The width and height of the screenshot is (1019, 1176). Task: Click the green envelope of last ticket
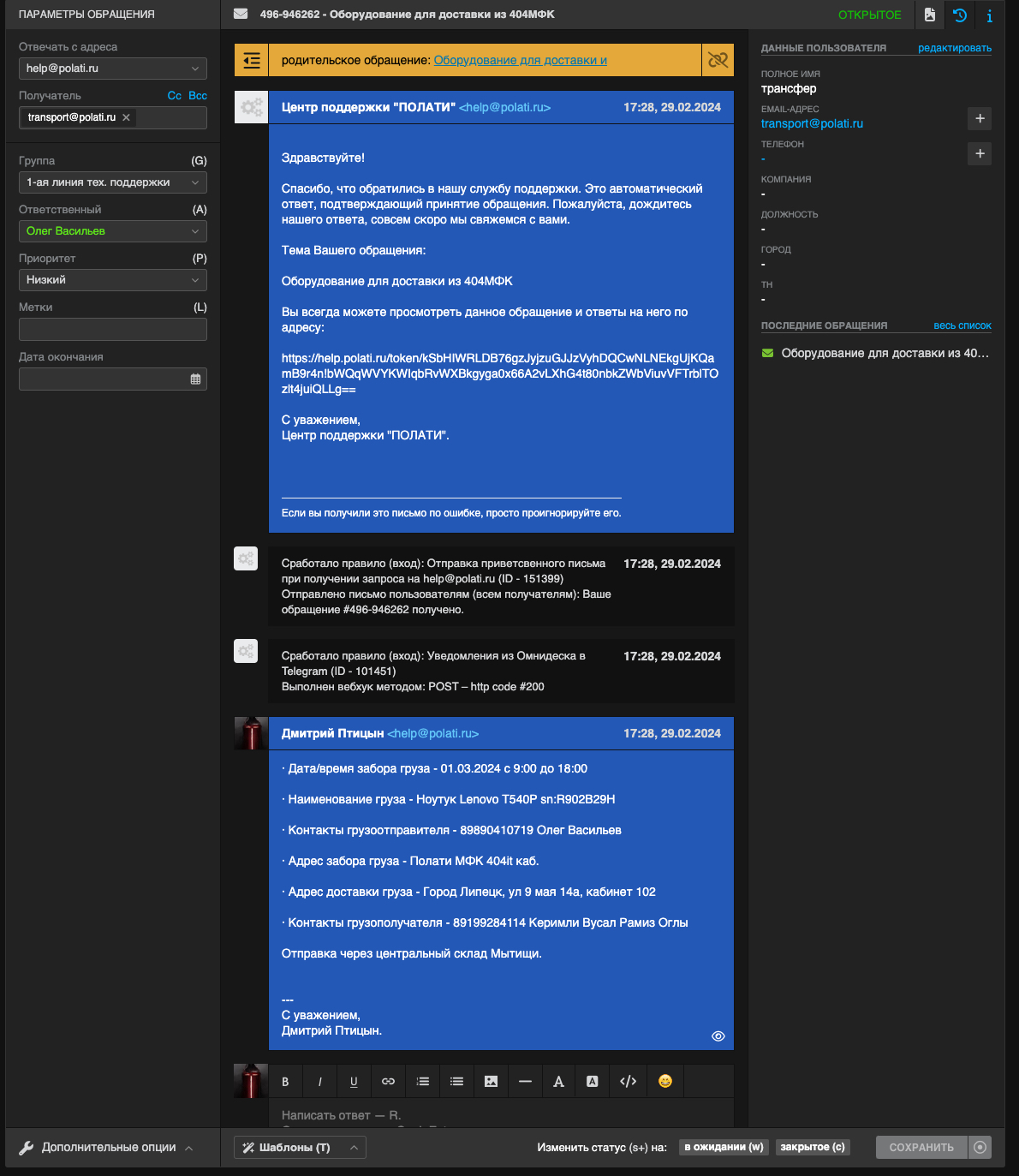point(767,353)
